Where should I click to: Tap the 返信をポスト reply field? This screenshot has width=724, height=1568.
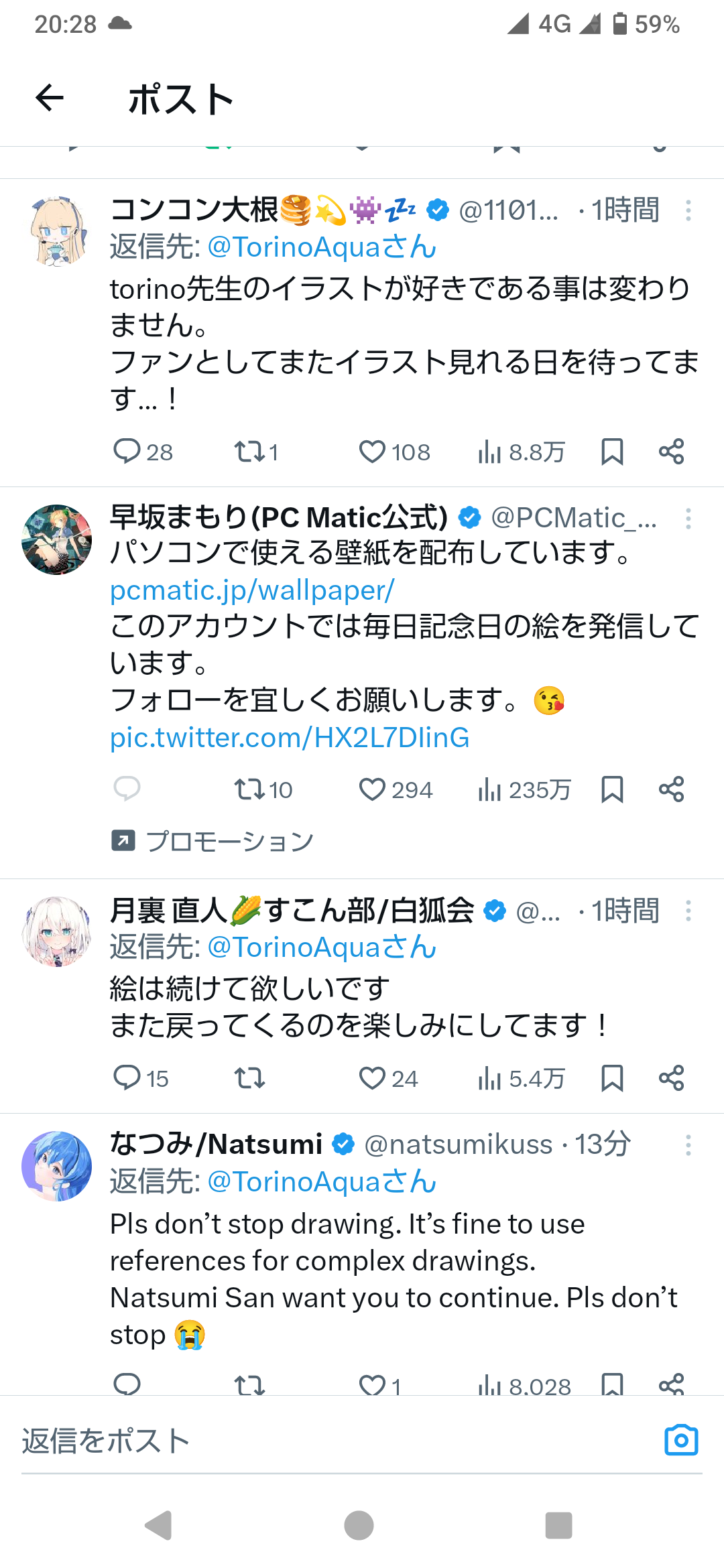335,1441
